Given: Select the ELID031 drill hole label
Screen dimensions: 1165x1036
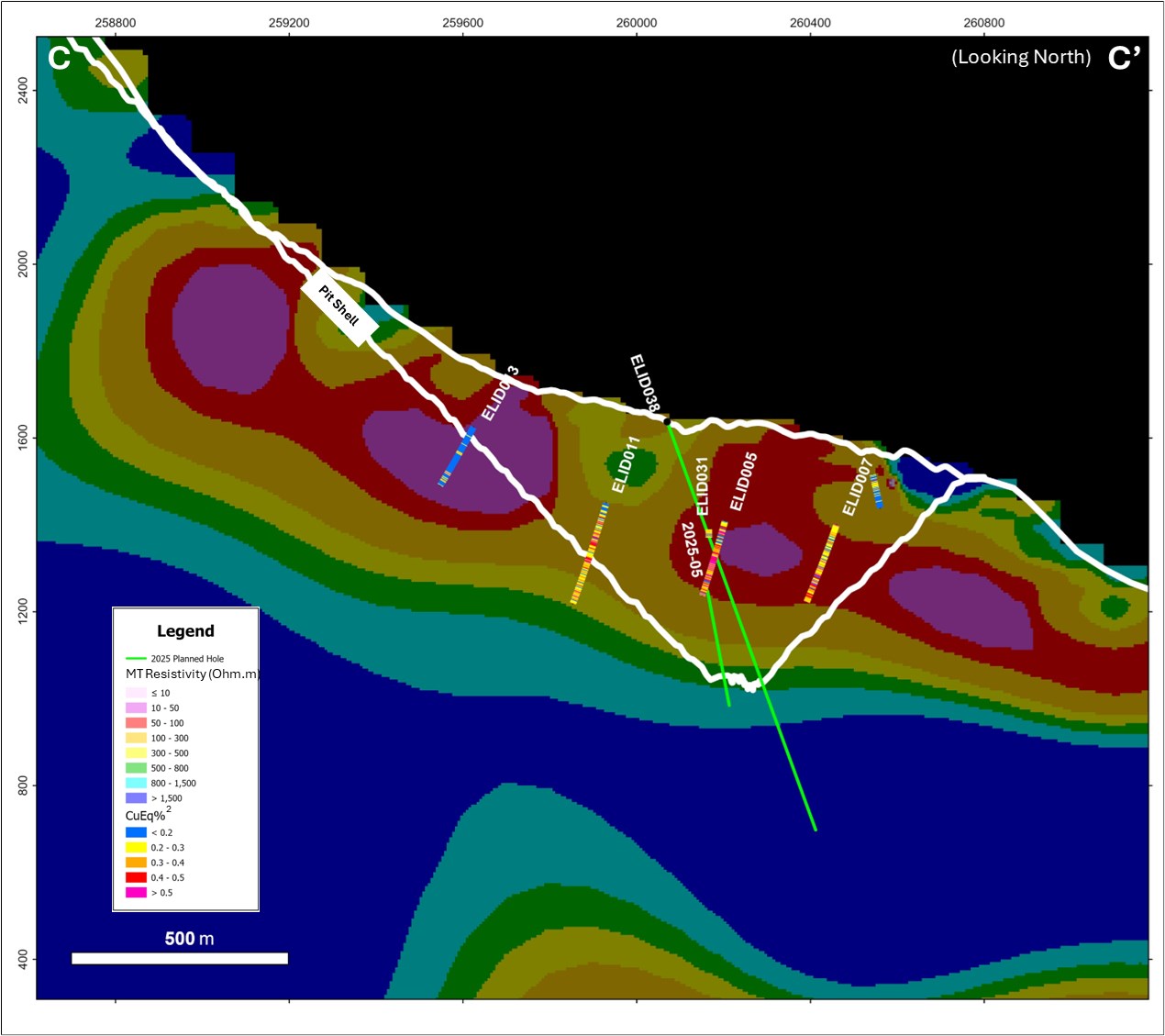Looking at the screenshot, I should coord(703,486).
